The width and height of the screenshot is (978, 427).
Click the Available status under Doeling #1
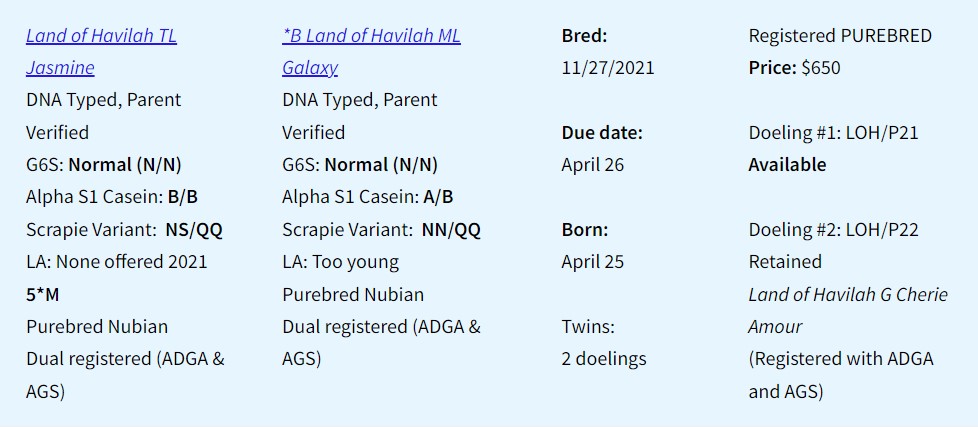coord(787,165)
